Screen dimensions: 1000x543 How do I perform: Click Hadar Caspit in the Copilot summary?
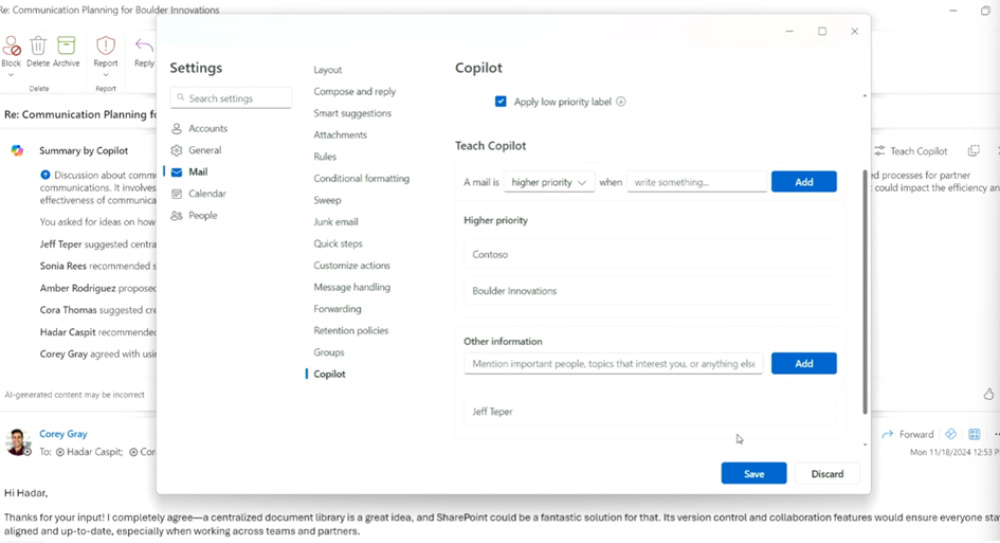click(68, 332)
